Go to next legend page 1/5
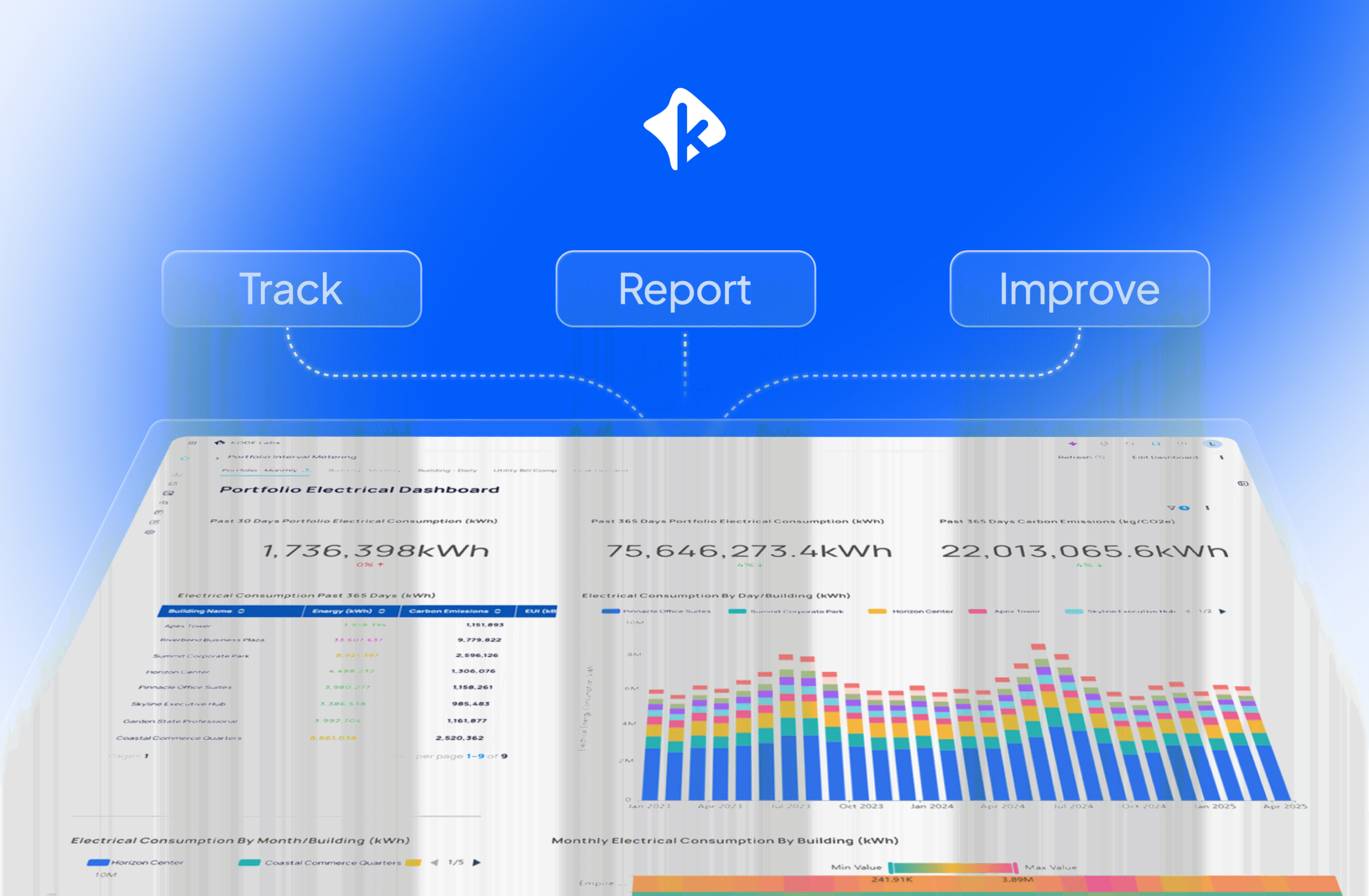Screen dimensions: 1369x896 pos(476,862)
